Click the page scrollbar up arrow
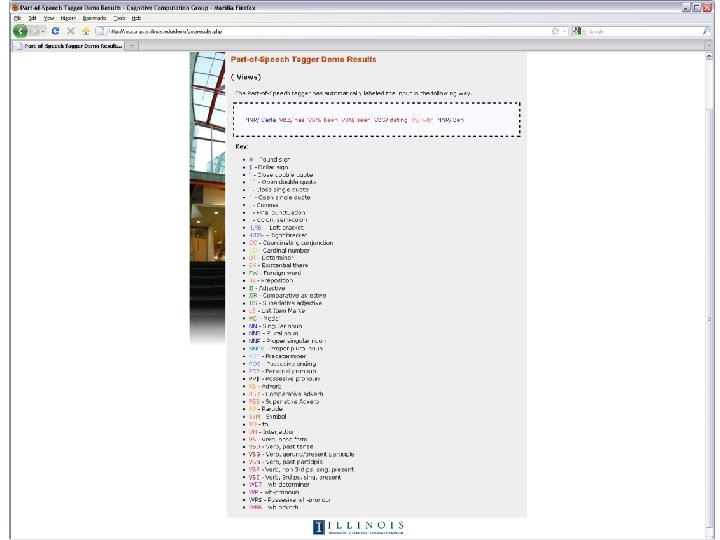The image size is (720, 540). click(709, 56)
